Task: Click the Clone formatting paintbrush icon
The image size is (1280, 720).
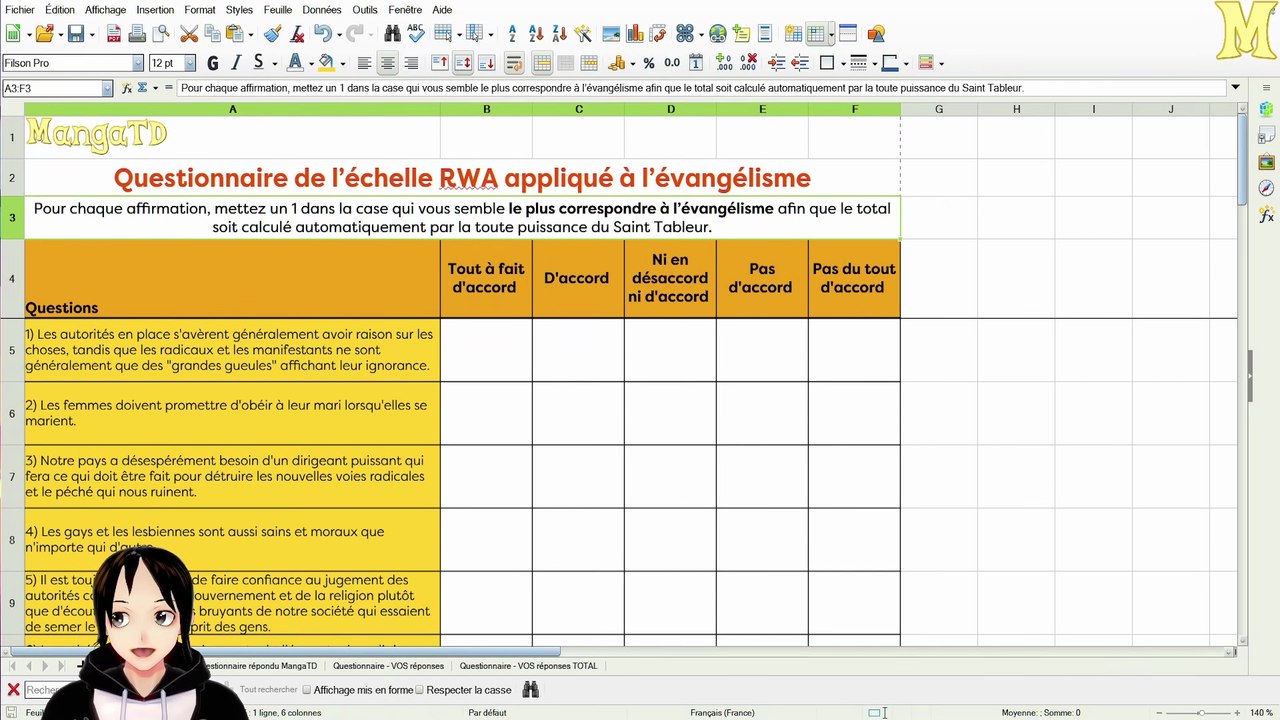Action: tap(273, 34)
